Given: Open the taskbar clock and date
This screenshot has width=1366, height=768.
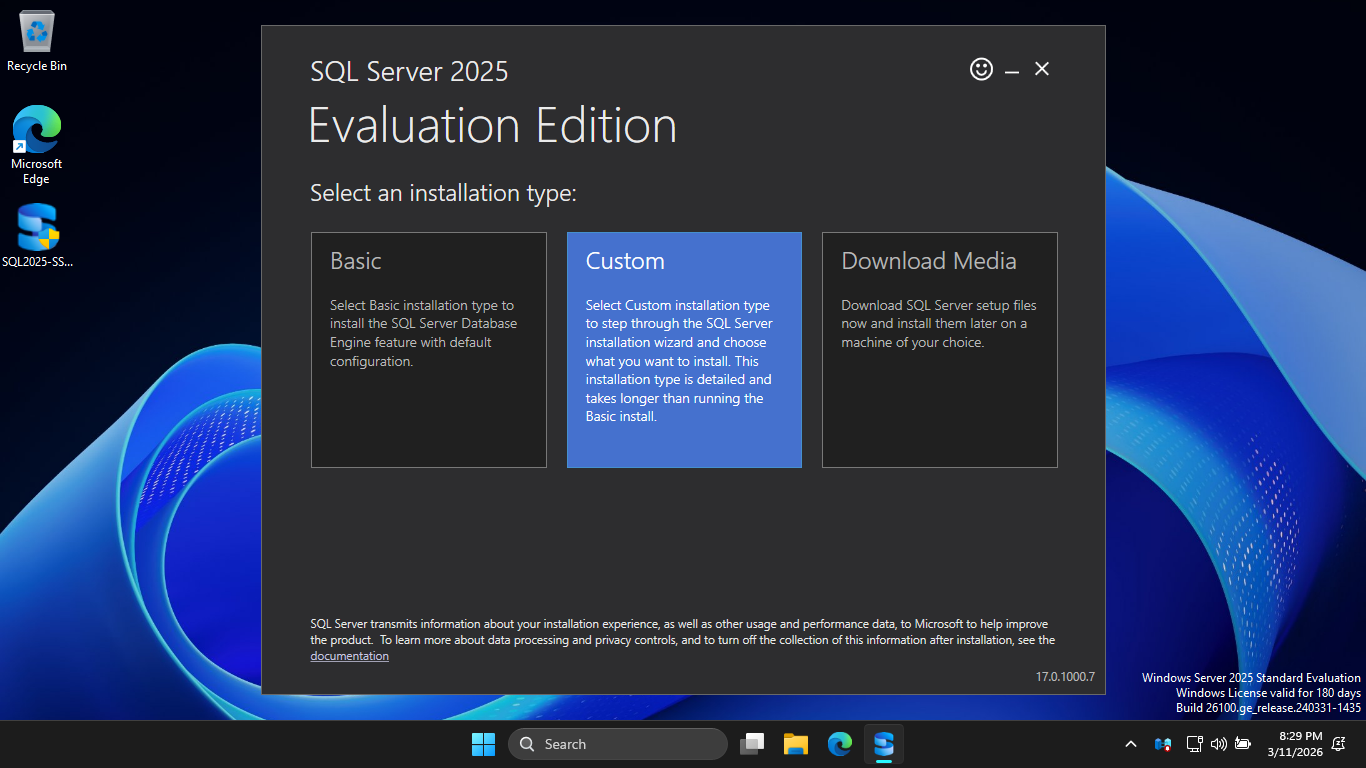Looking at the screenshot, I should click(x=1300, y=743).
